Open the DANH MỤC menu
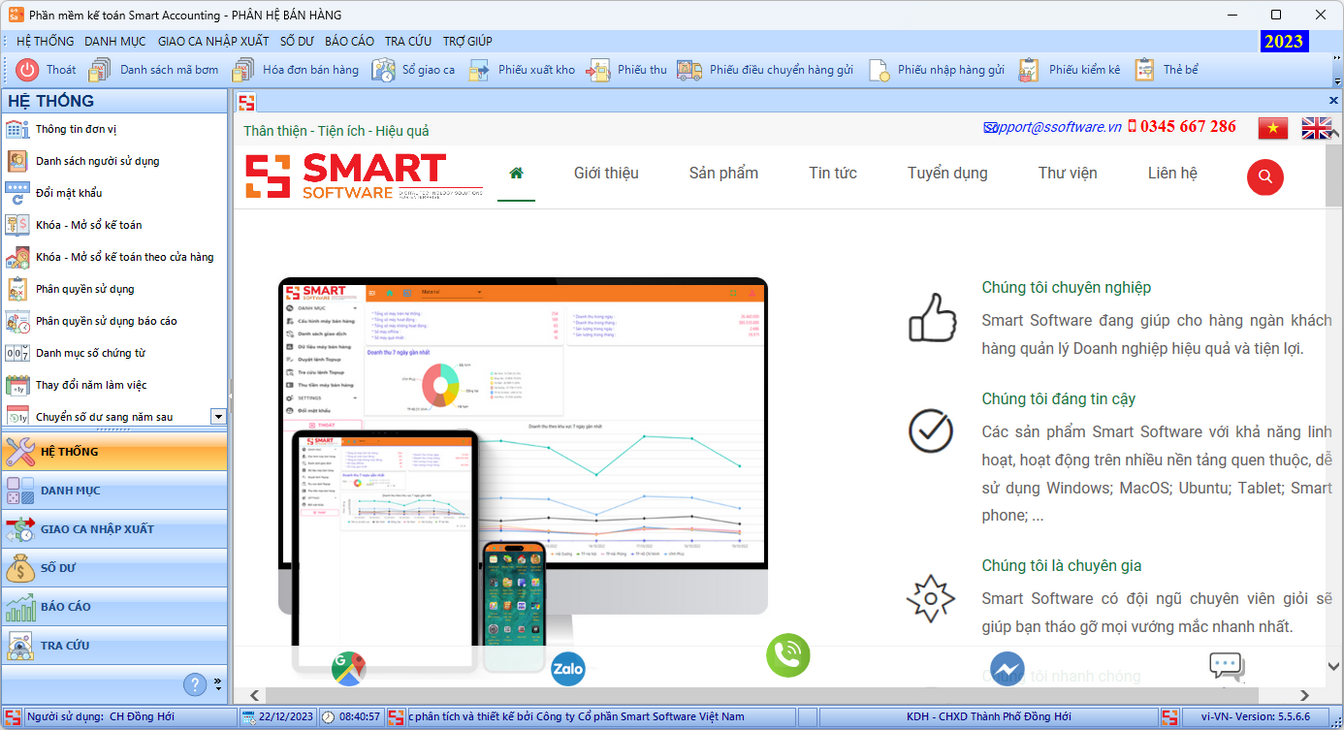Image resolution: width=1344 pixels, height=730 pixels. pos(115,41)
